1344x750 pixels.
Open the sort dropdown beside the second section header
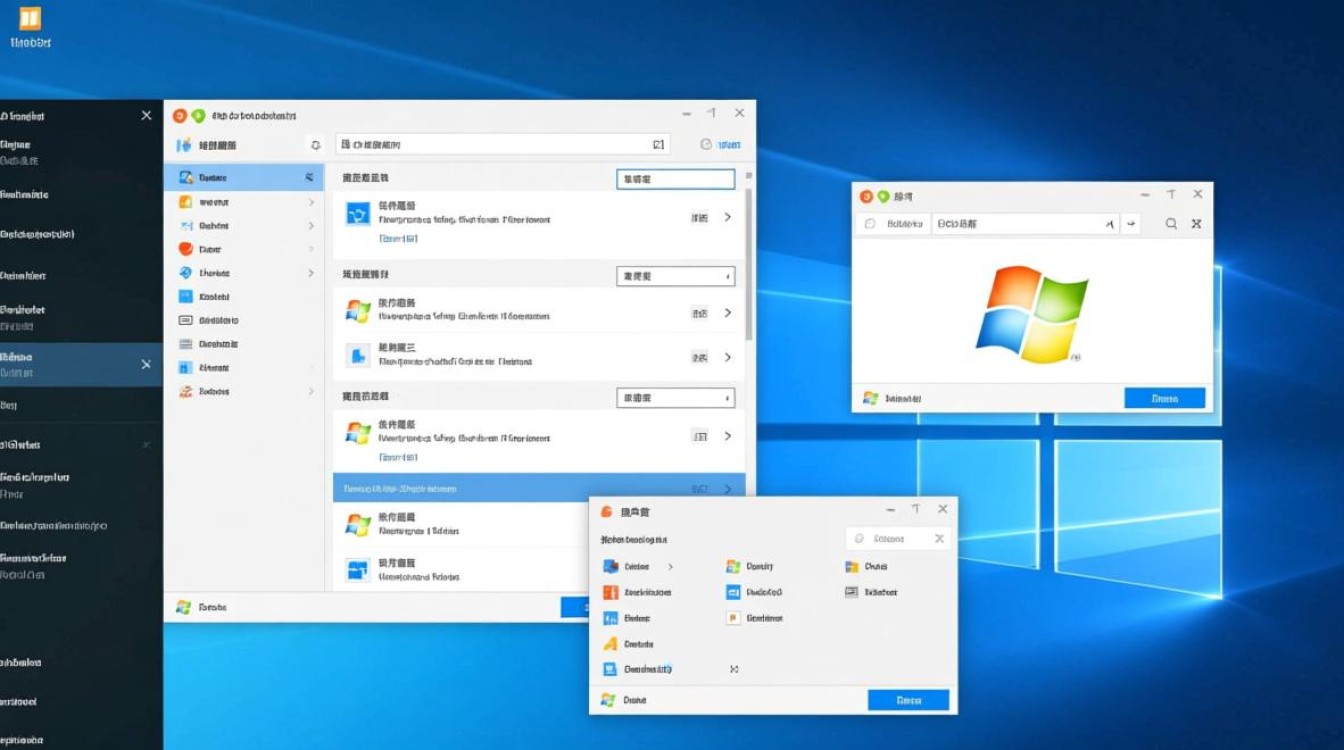tap(675, 275)
